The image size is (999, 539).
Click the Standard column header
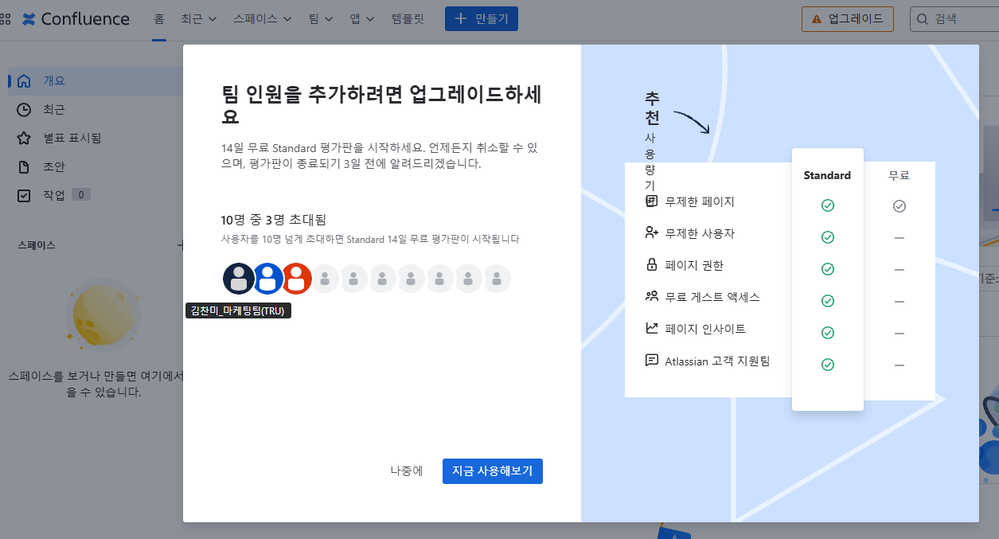(x=827, y=175)
